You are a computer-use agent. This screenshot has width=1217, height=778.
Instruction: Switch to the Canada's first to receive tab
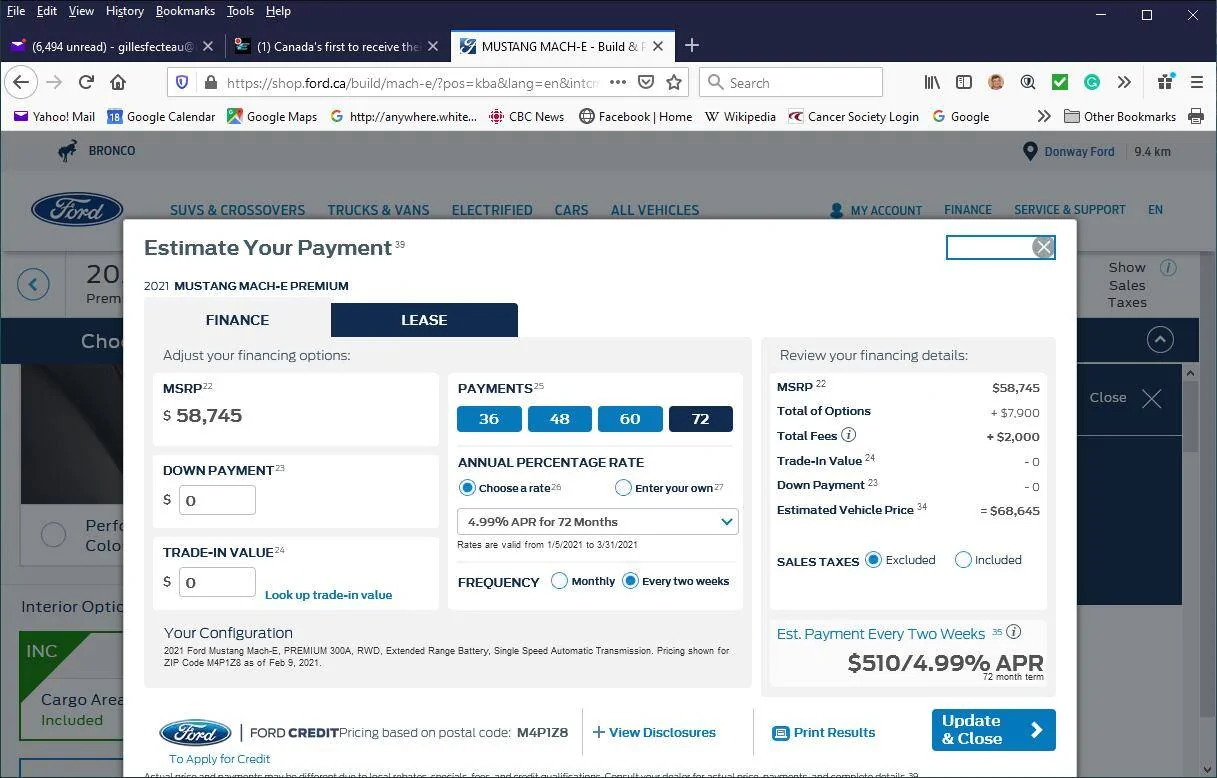[x=337, y=46]
